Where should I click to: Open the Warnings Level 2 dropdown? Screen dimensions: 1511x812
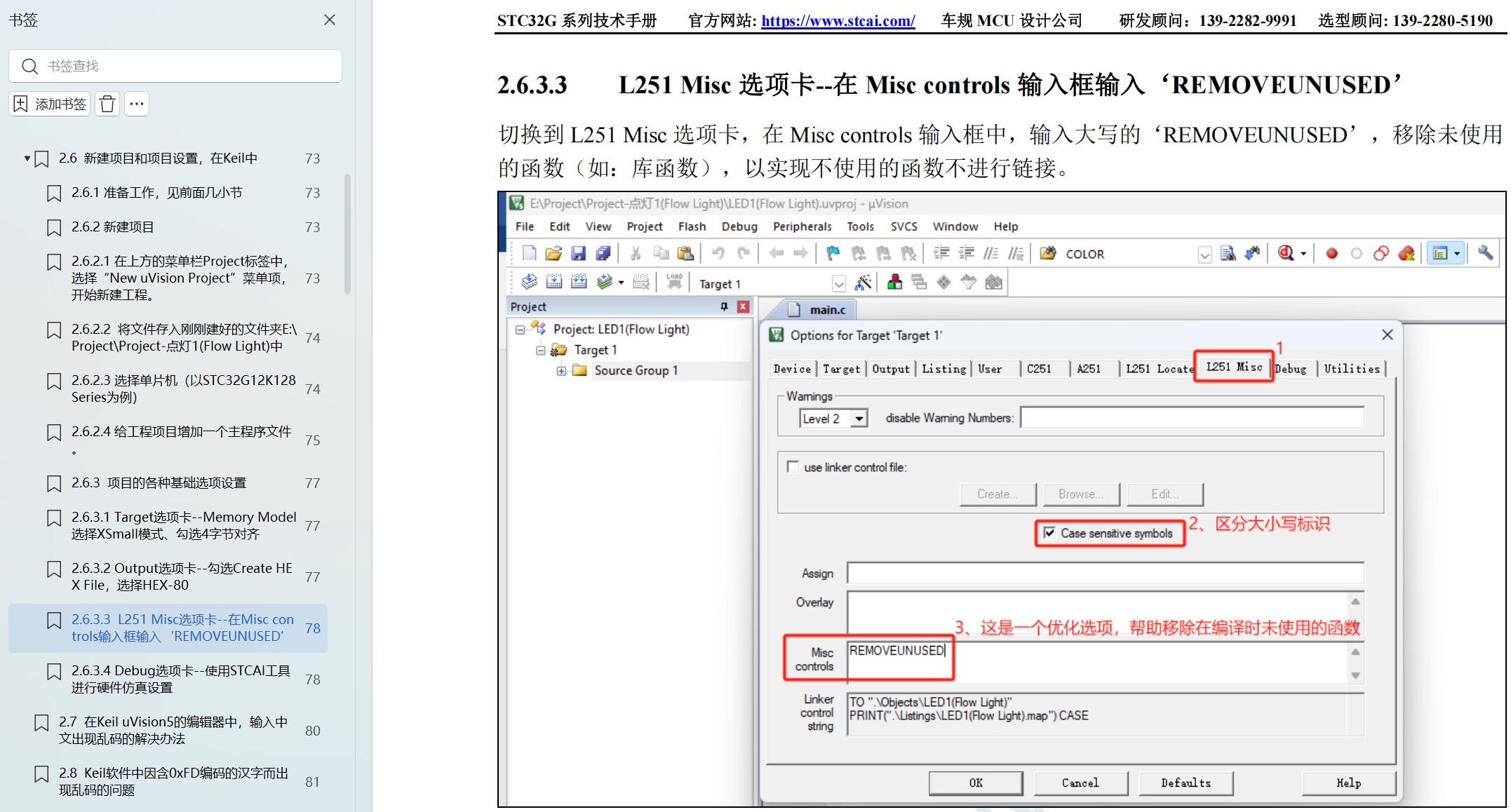[859, 419]
